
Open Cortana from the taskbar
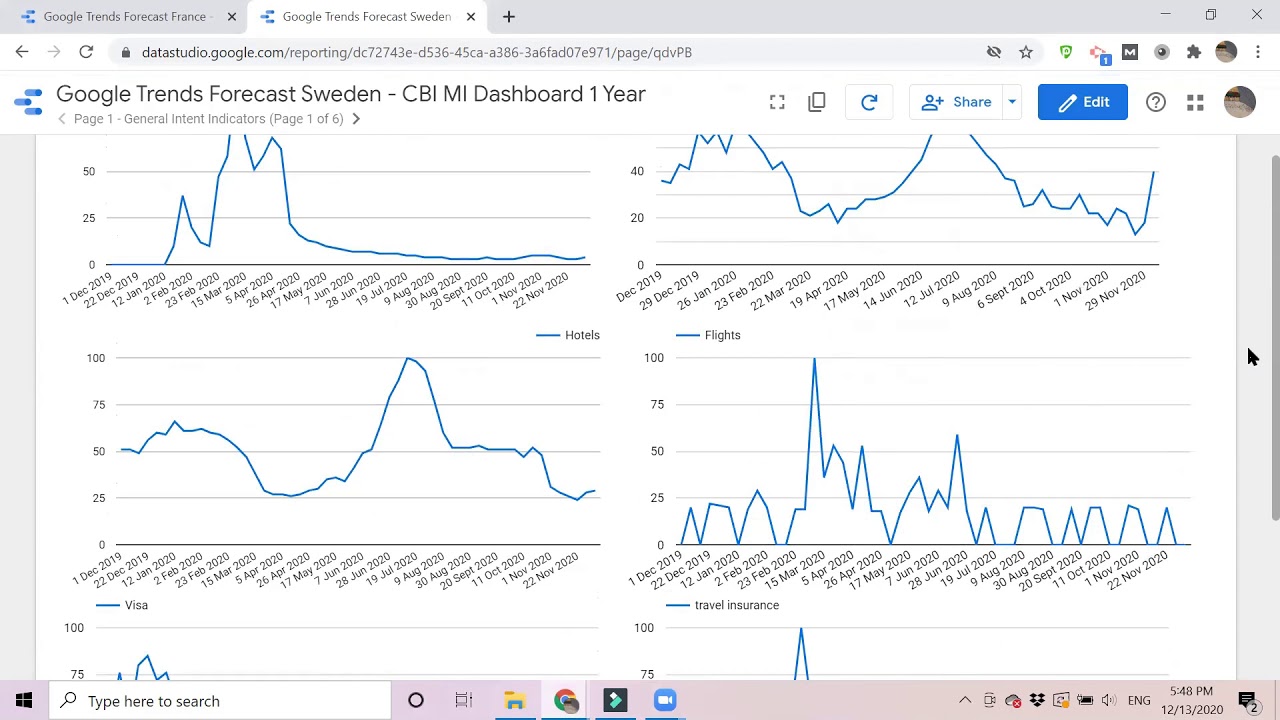(415, 701)
